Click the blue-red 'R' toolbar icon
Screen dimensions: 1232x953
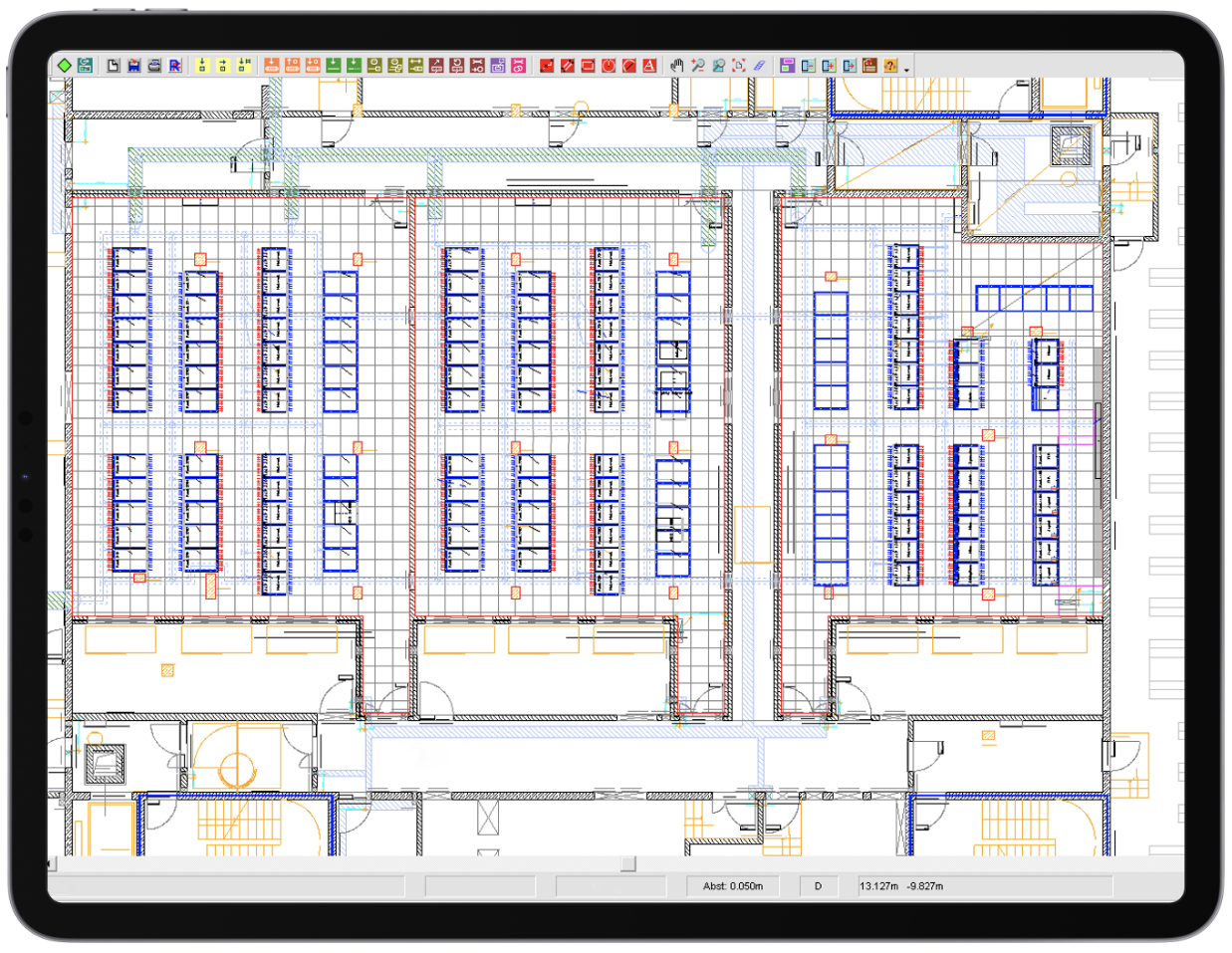click(175, 66)
